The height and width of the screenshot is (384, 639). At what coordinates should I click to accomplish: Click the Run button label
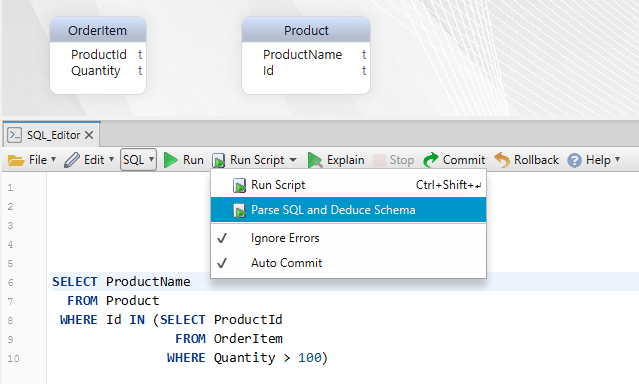coord(193,160)
